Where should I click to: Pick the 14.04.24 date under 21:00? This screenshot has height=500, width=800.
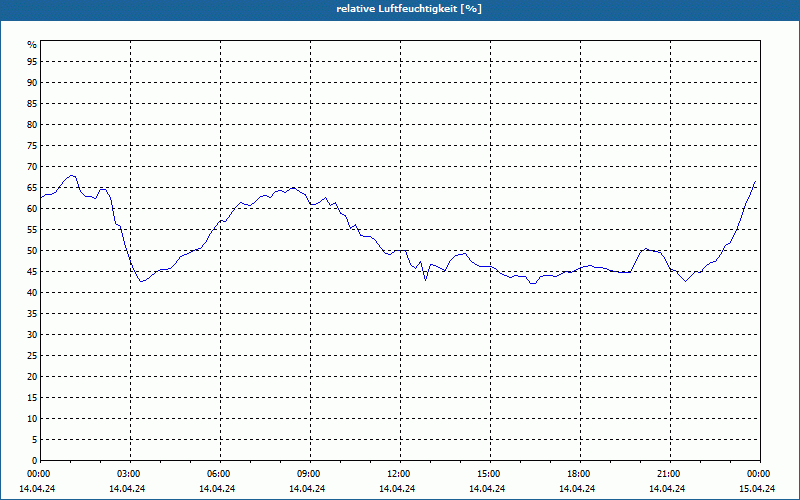[x=667, y=488]
